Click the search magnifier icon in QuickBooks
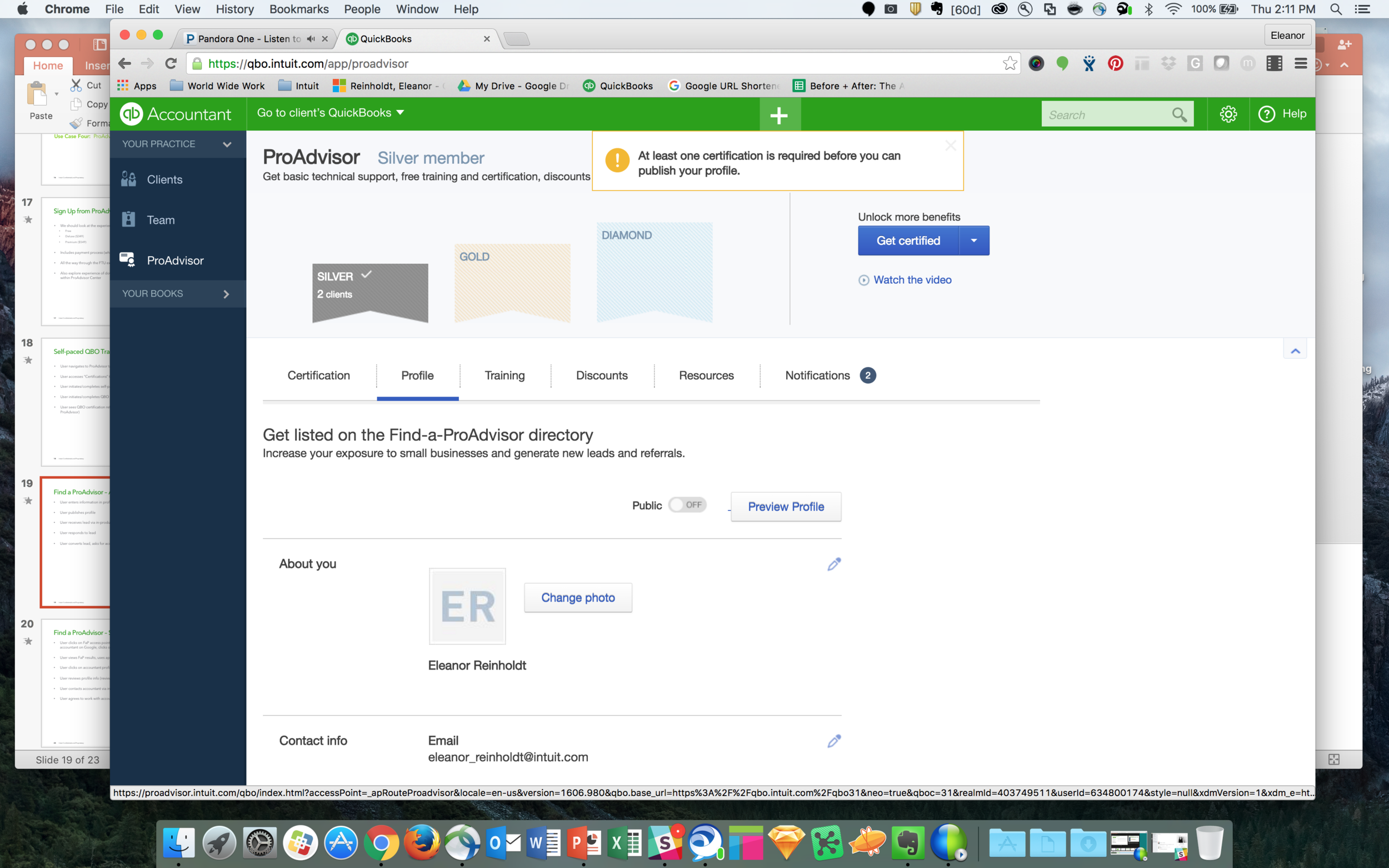This screenshot has height=868, width=1389. [1179, 115]
